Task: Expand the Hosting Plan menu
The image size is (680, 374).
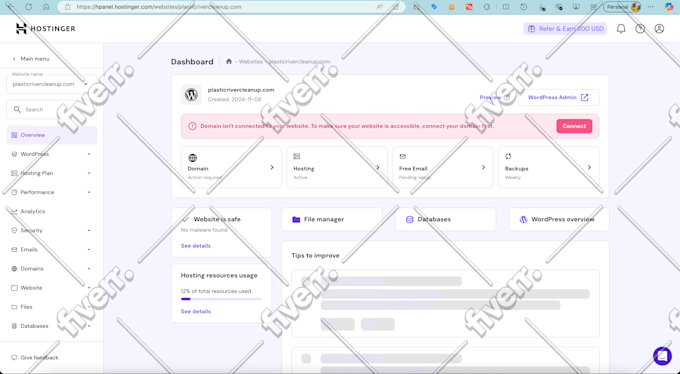Action: (x=89, y=173)
